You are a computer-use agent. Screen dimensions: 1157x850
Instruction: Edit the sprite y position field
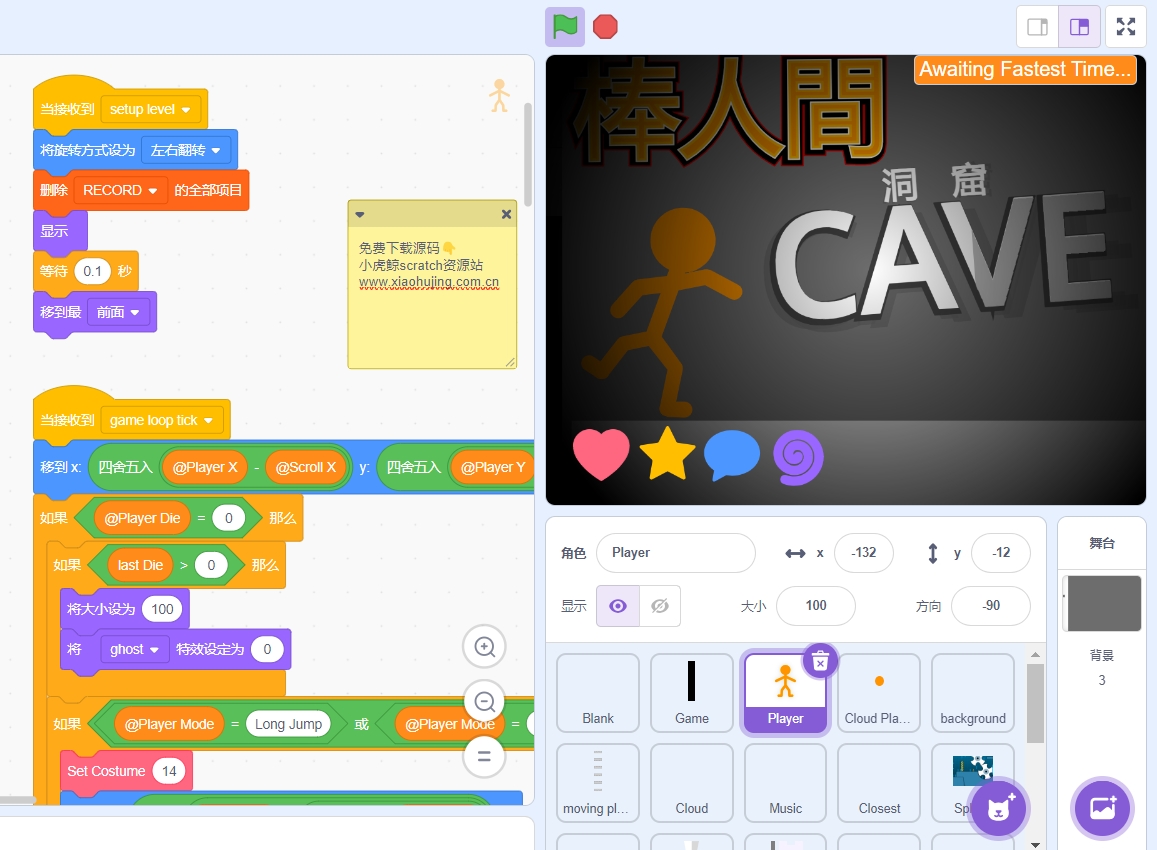click(x=1001, y=553)
